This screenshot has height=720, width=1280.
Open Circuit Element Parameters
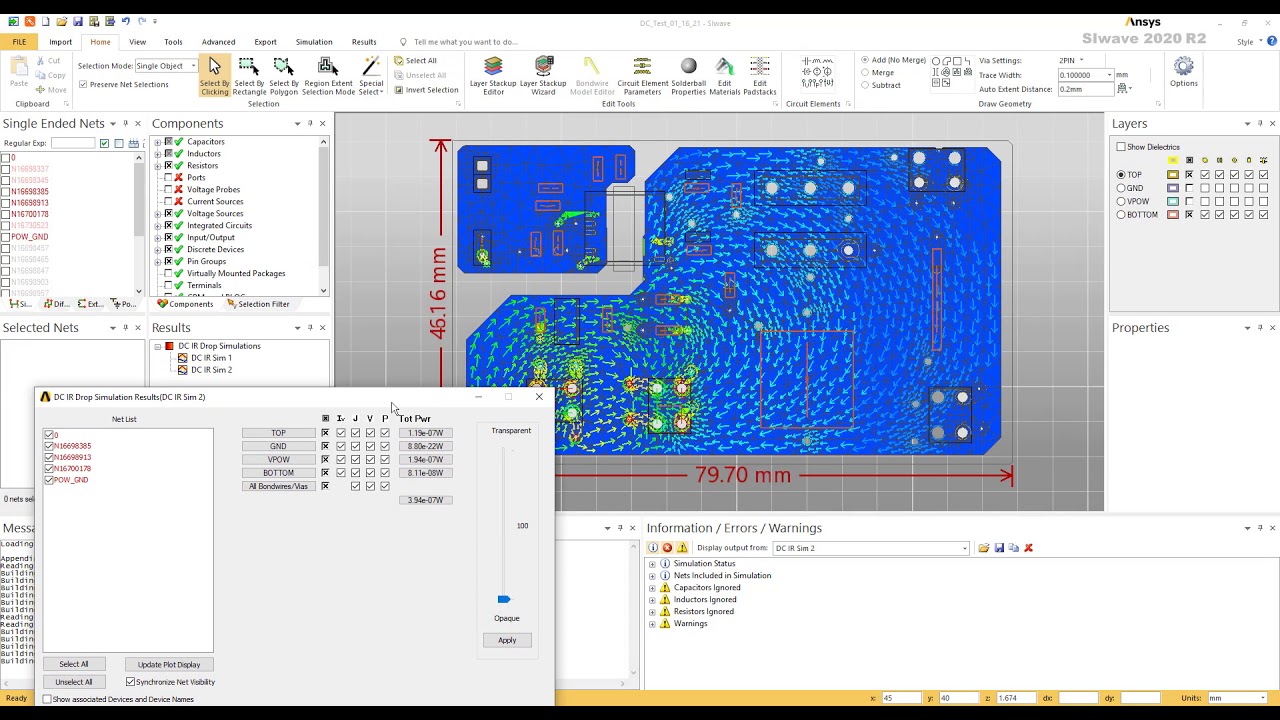tap(642, 76)
